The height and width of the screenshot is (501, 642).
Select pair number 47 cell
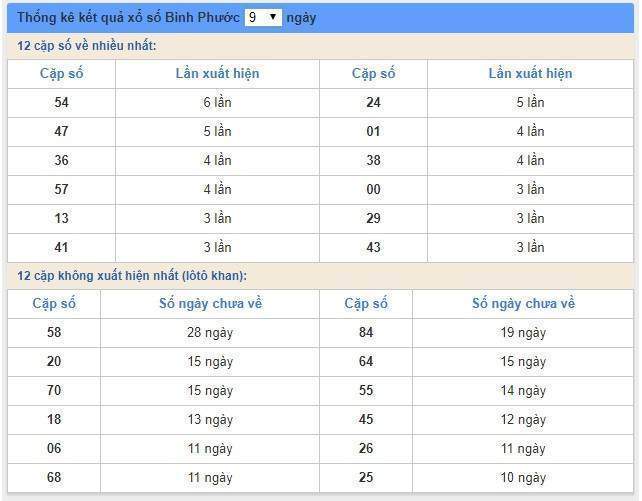61,132
